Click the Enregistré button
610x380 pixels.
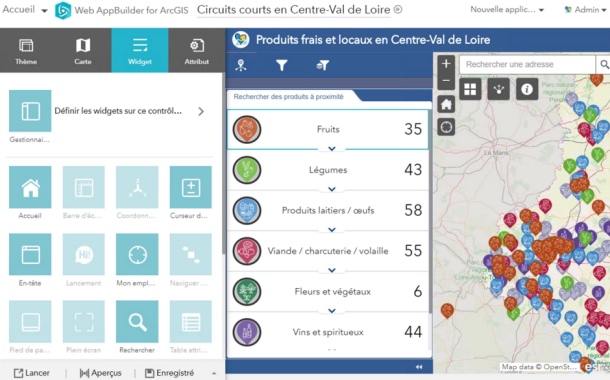coord(170,373)
